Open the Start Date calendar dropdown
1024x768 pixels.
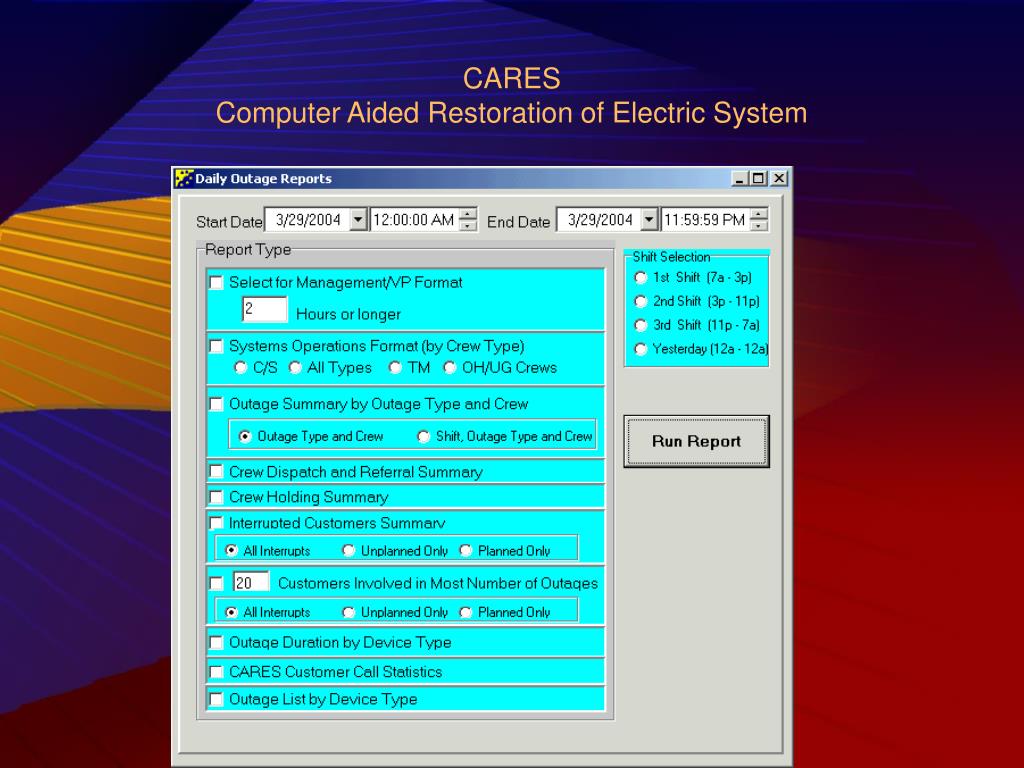[x=358, y=219]
